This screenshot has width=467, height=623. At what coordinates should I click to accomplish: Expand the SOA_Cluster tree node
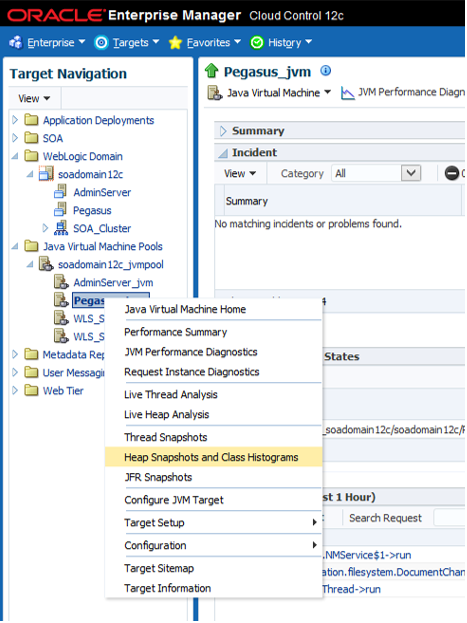45,228
